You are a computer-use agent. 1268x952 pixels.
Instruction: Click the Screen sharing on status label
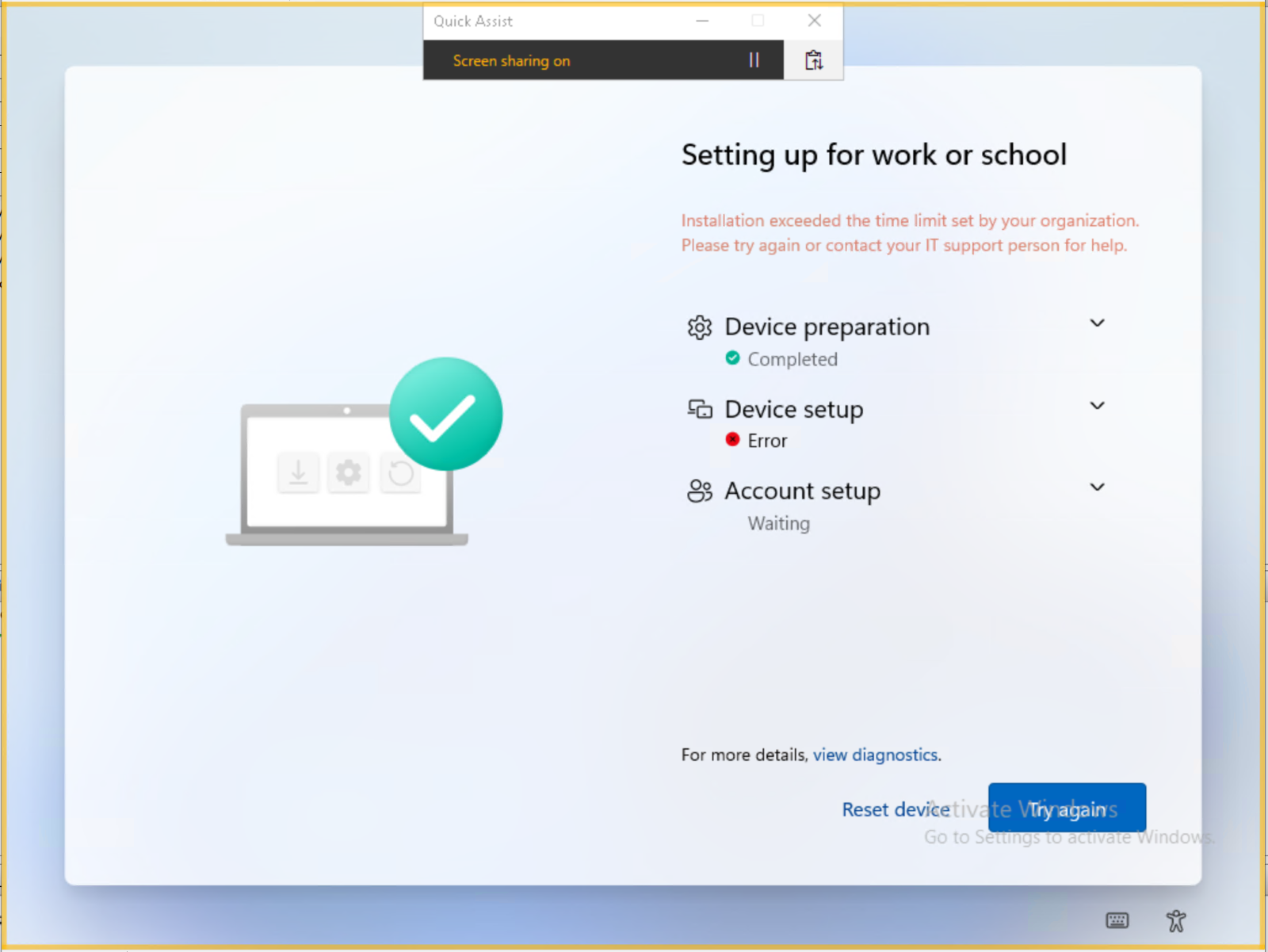point(511,61)
